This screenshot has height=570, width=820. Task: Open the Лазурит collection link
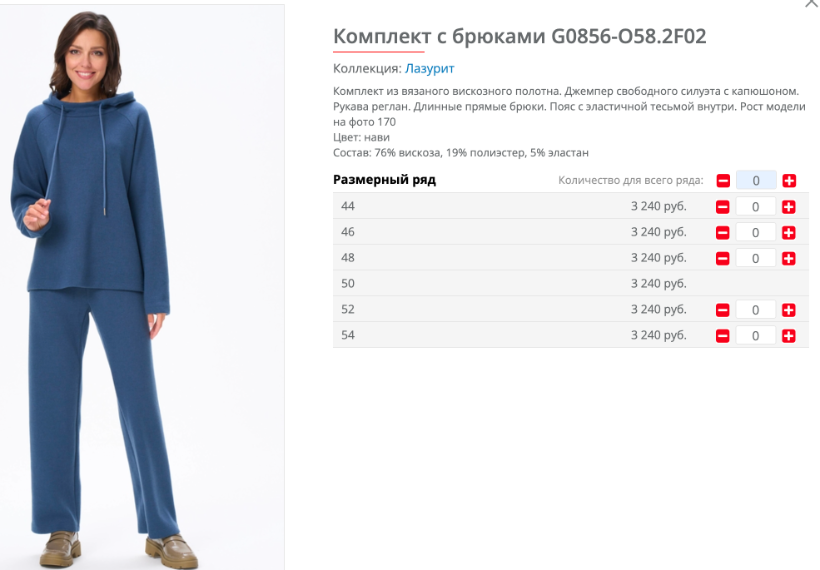click(429, 69)
